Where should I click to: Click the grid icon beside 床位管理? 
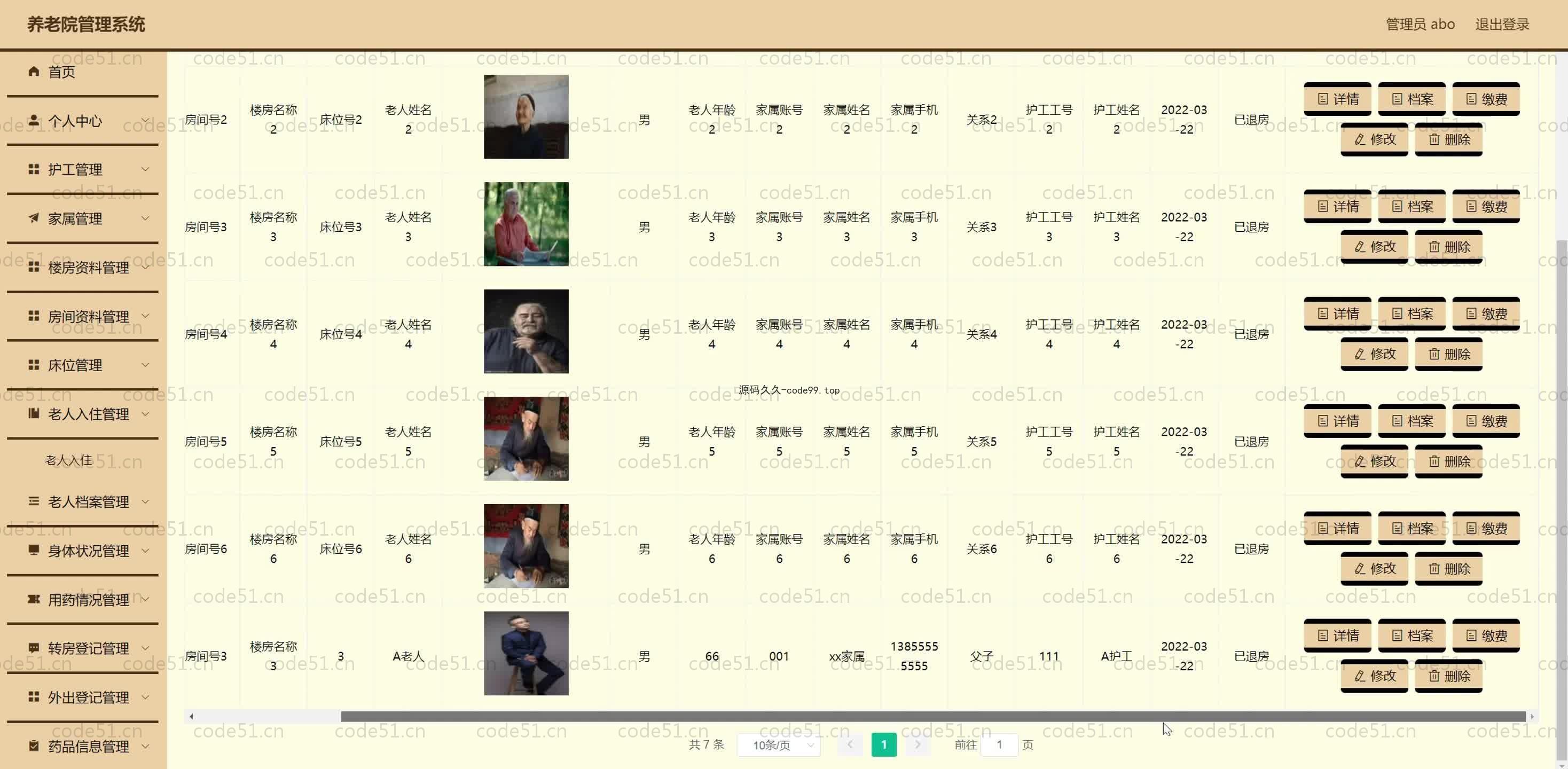point(34,365)
